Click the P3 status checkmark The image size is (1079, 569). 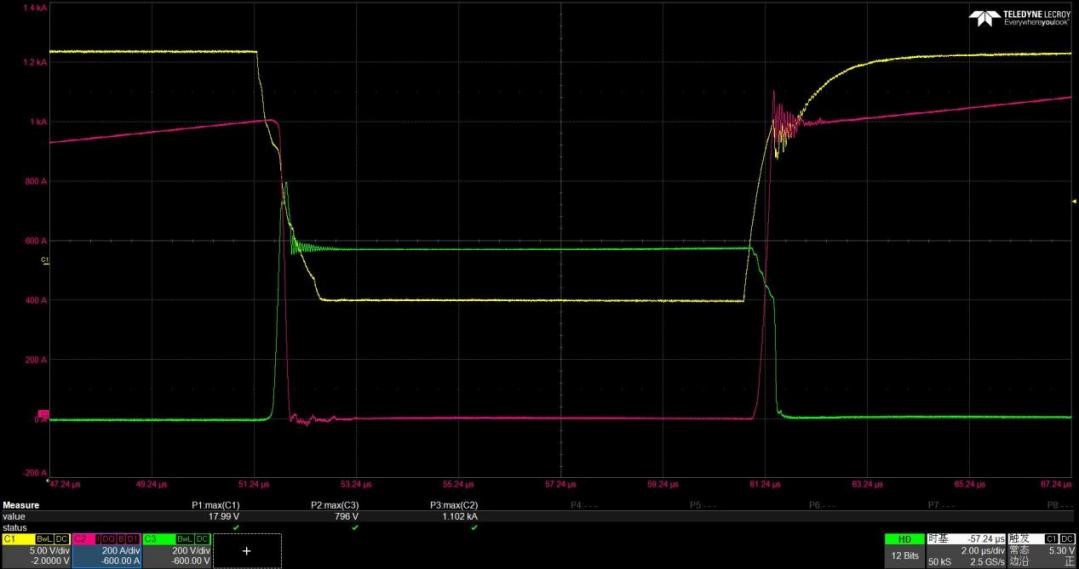coord(474,527)
